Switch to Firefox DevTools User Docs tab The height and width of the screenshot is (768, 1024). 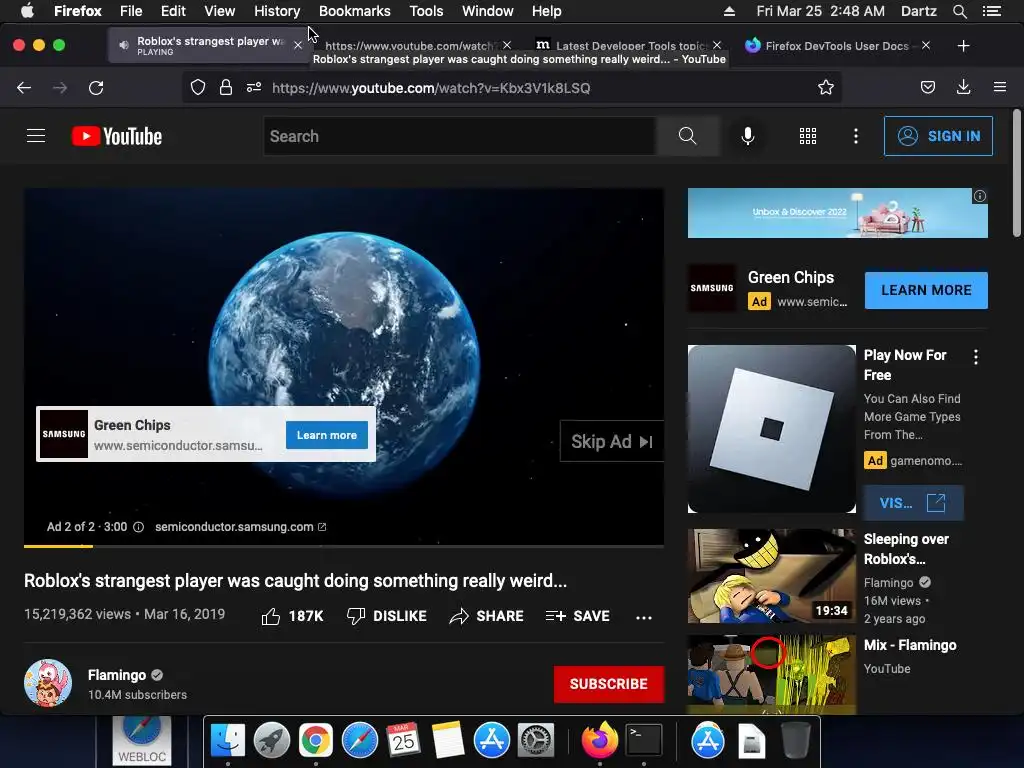point(836,45)
